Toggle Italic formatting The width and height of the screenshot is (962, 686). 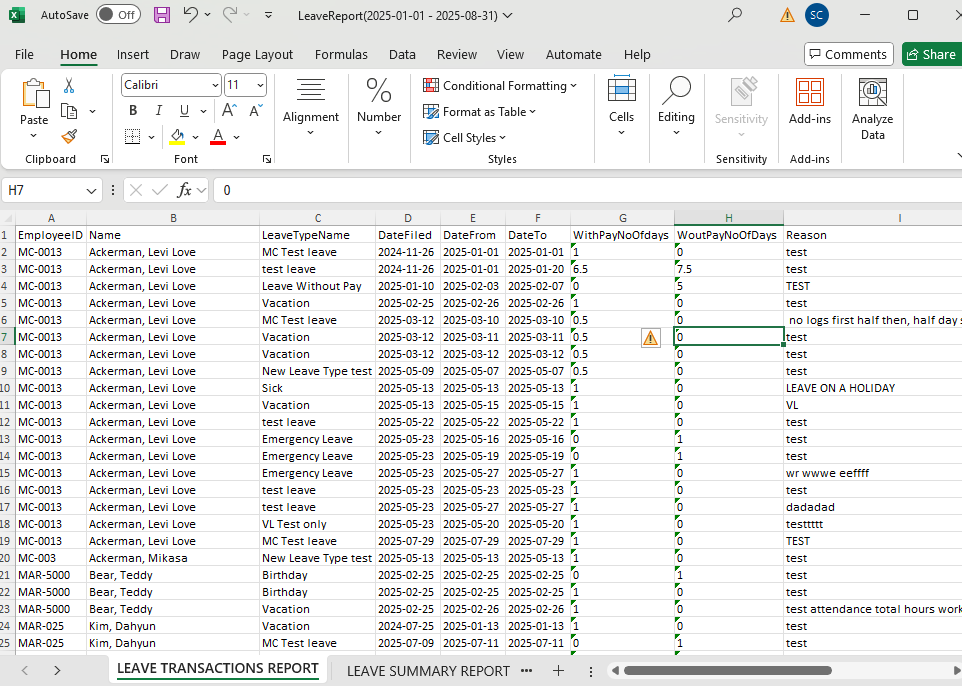[158, 111]
